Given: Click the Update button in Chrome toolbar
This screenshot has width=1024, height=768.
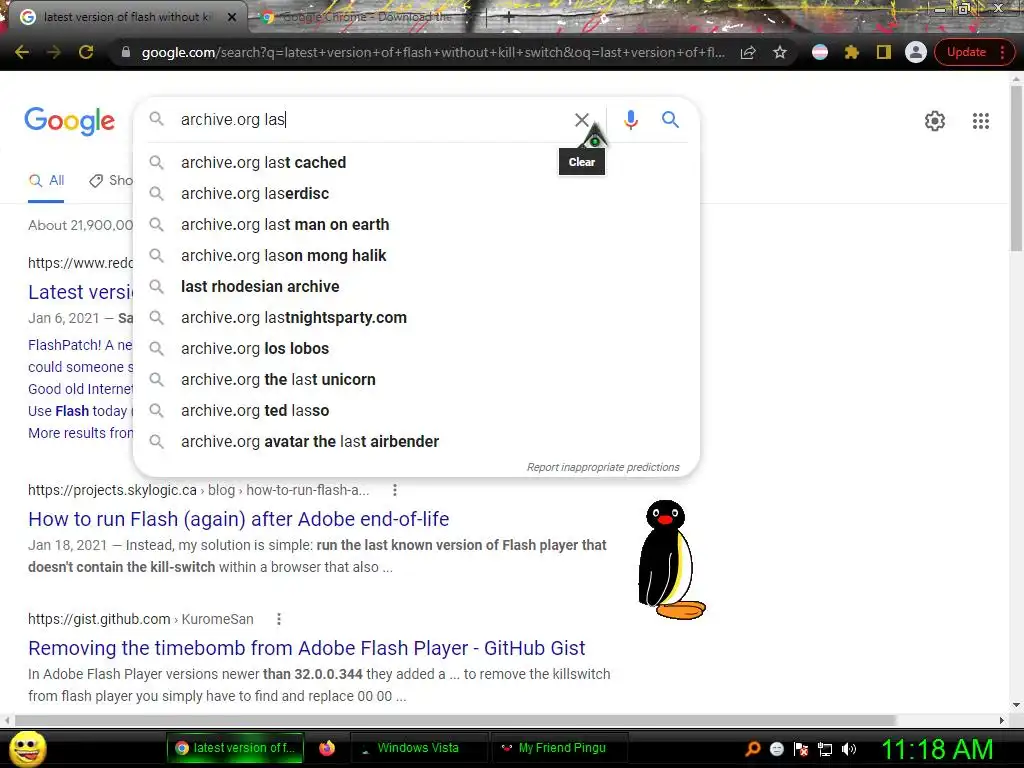Looking at the screenshot, I should (966, 52).
